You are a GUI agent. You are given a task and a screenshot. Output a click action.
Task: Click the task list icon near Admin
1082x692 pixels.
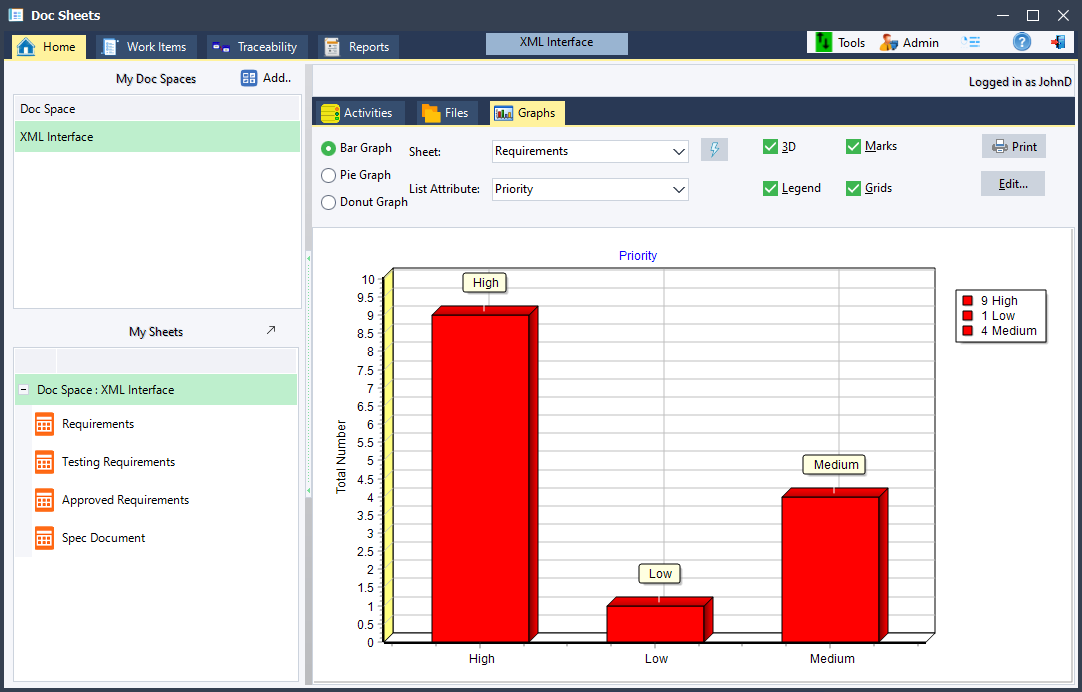[x=969, y=42]
